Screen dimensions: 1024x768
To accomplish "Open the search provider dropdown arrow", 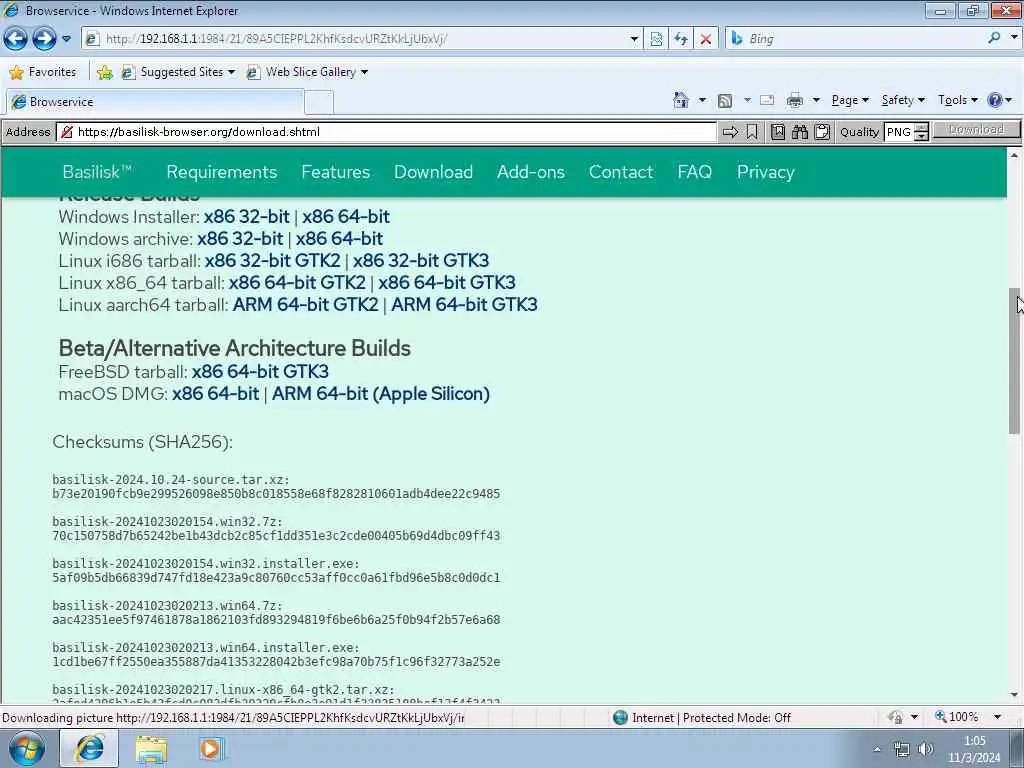I will (1014, 38).
